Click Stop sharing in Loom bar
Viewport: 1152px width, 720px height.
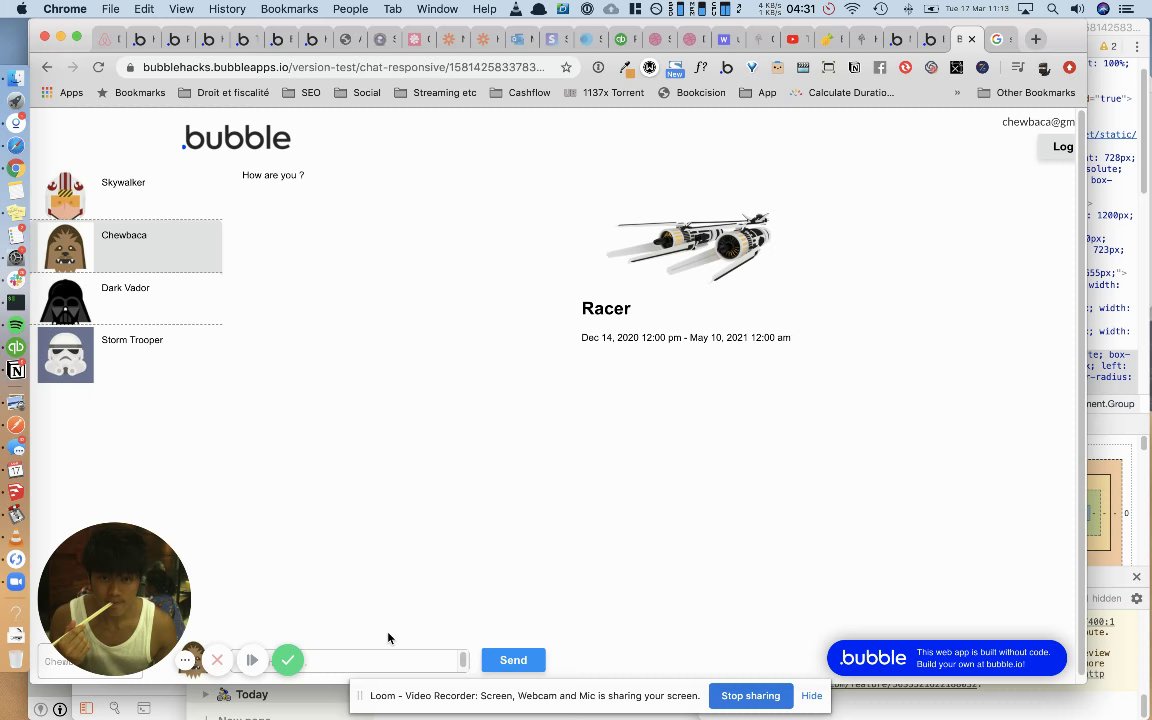[x=750, y=696]
